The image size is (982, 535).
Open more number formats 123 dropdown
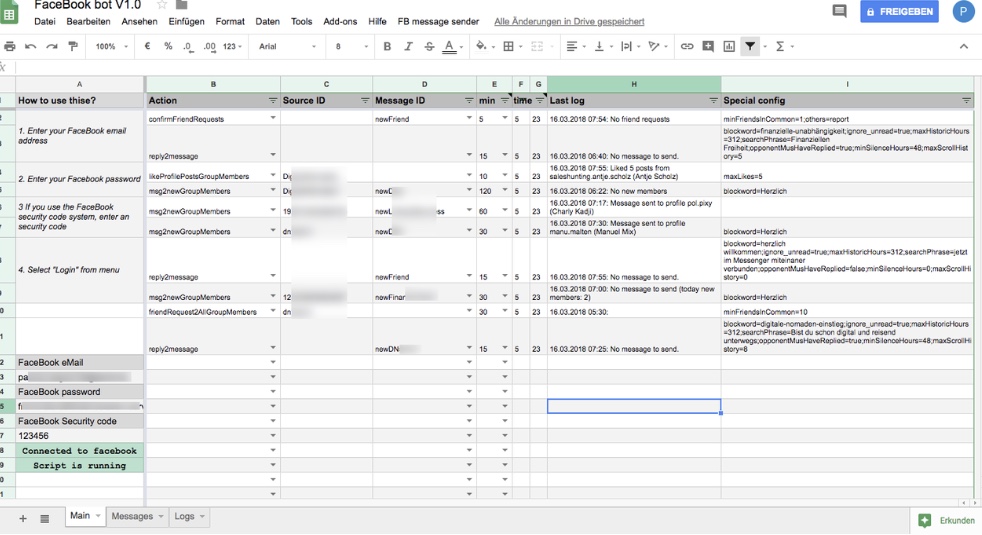pyautogui.click(x=232, y=46)
